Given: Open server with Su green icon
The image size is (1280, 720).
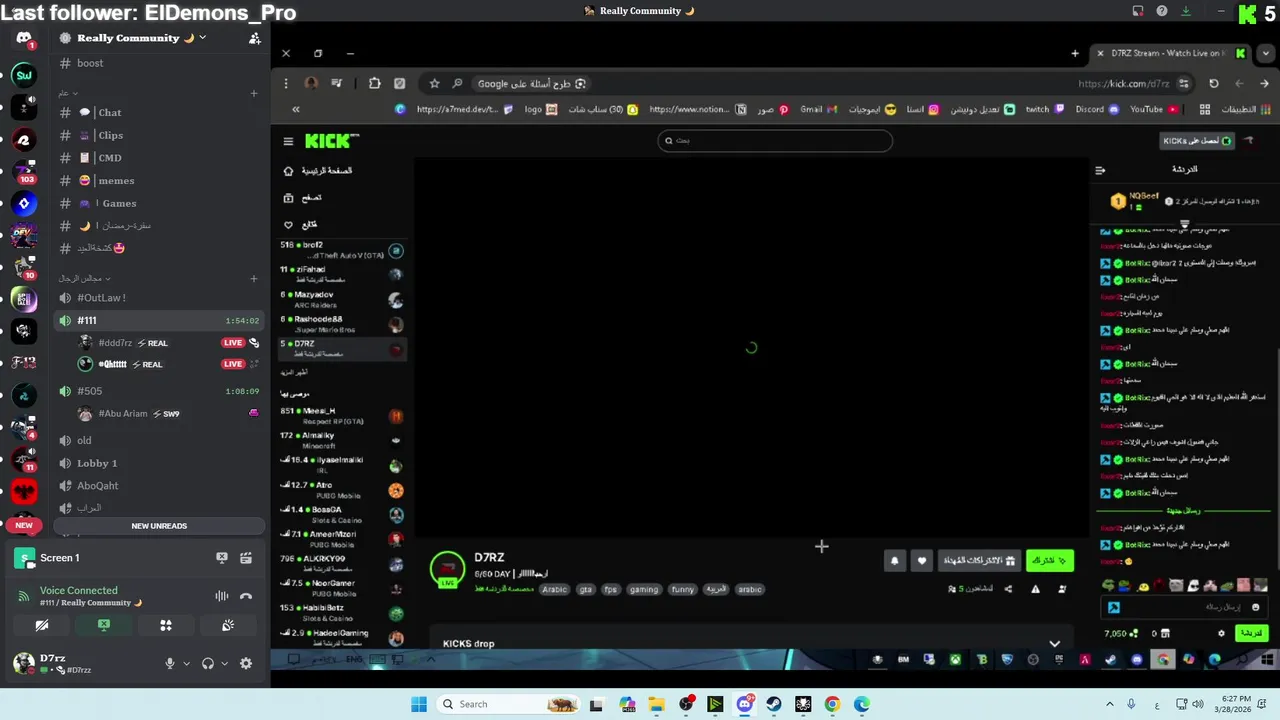Looking at the screenshot, I should pos(24,75).
